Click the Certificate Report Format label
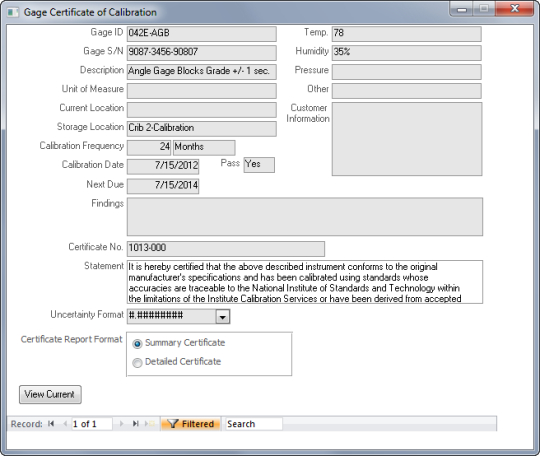 click(71, 340)
